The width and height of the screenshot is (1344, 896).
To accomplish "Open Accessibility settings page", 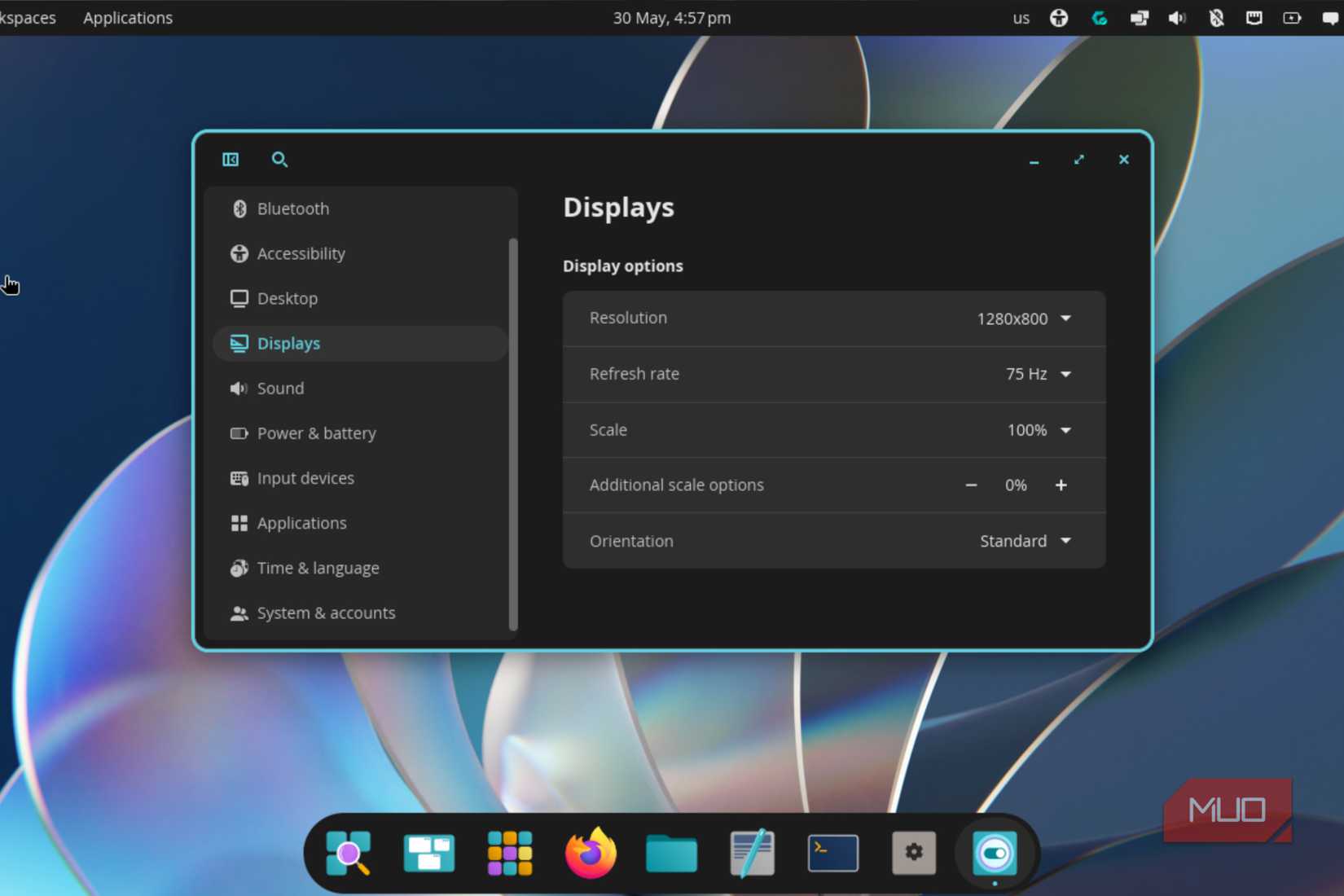I will click(x=360, y=253).
